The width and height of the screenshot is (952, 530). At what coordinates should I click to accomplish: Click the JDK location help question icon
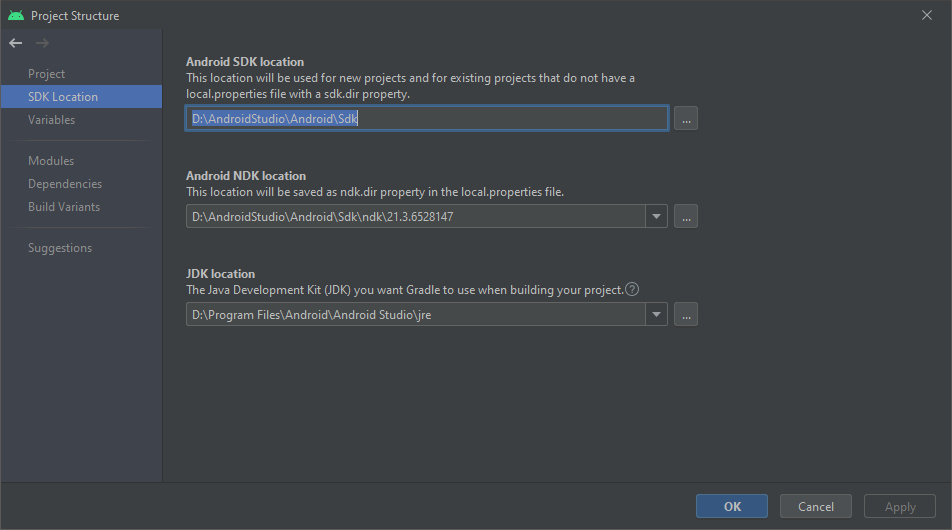click(632, 290)
